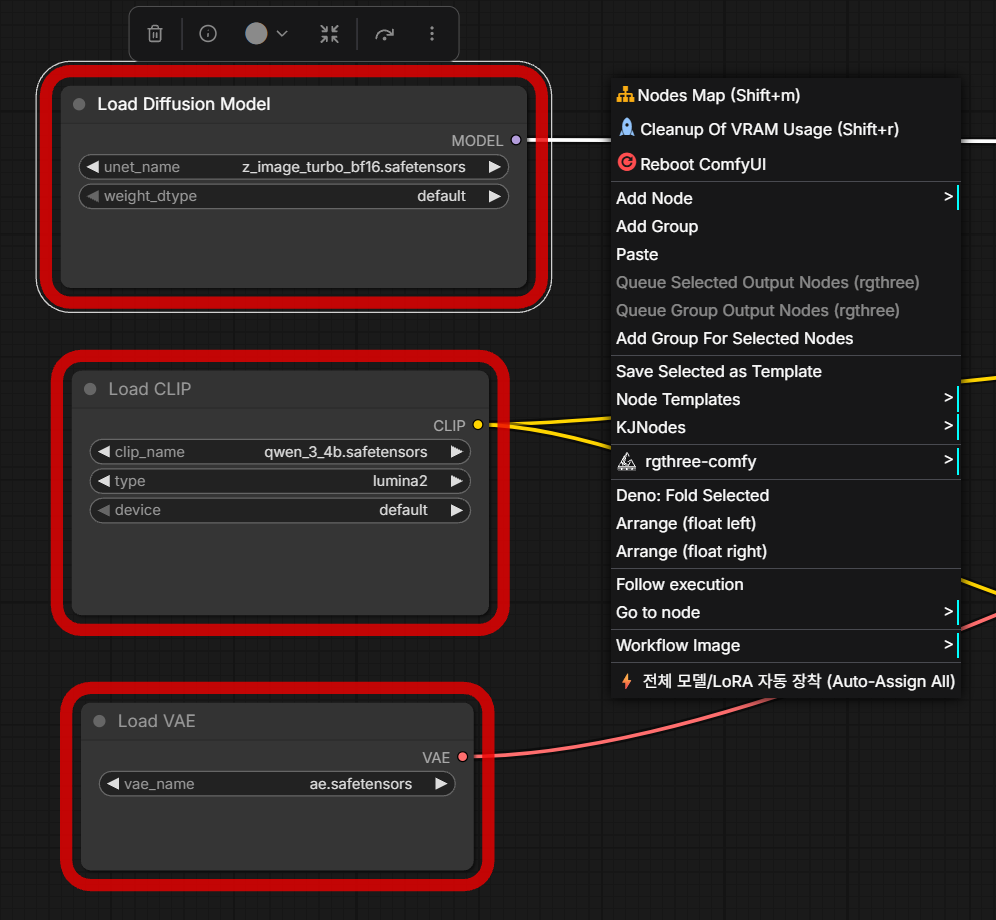Viewport: 996px width, 920px height.
Task: Step weight_dtype to next value
Action: pos(494,196)
